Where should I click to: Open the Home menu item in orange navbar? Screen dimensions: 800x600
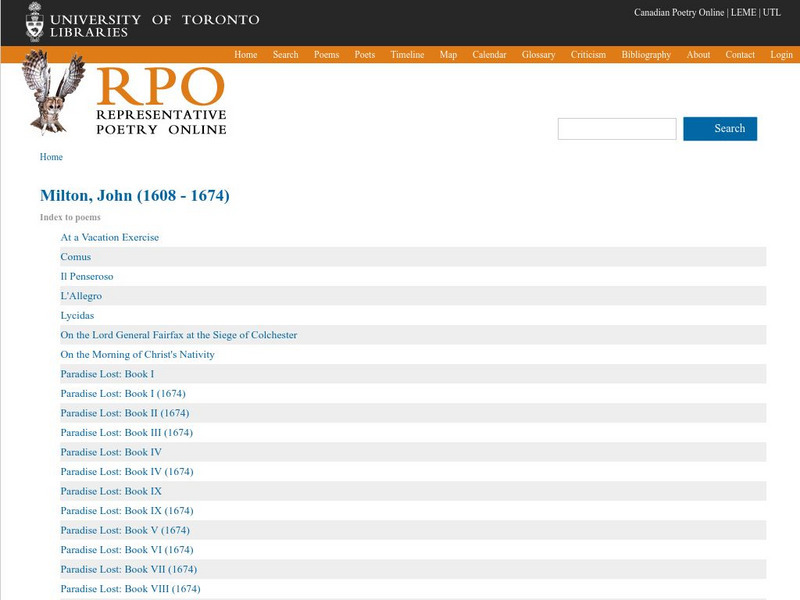coord(245,55)
